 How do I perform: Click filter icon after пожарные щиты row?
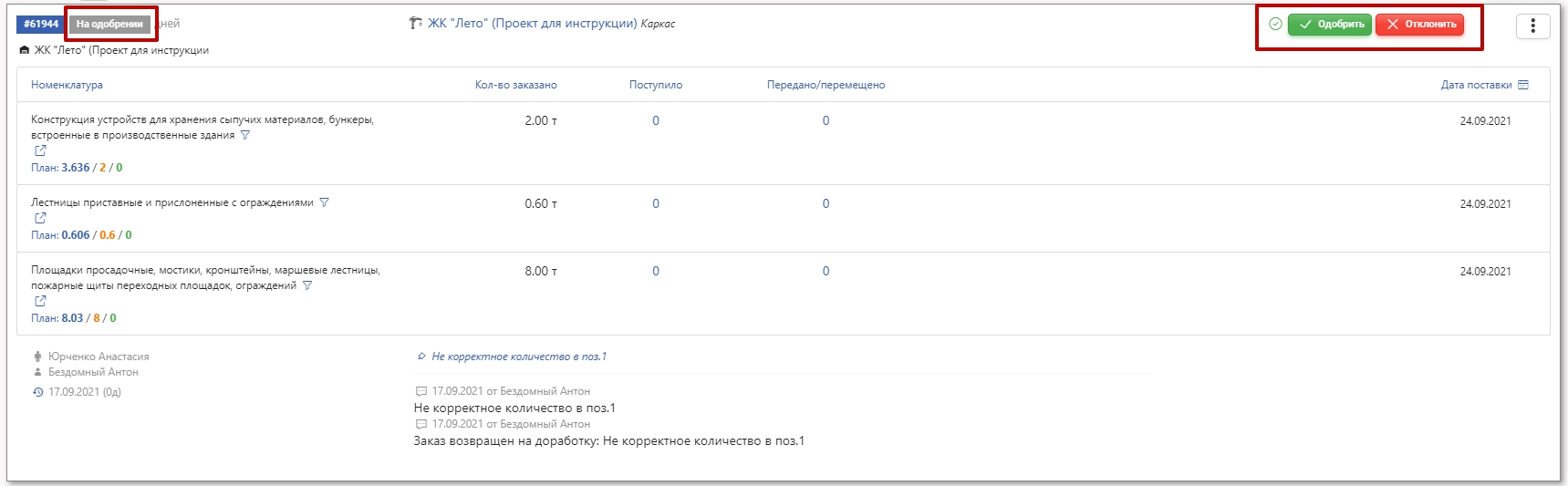[307, 285]
